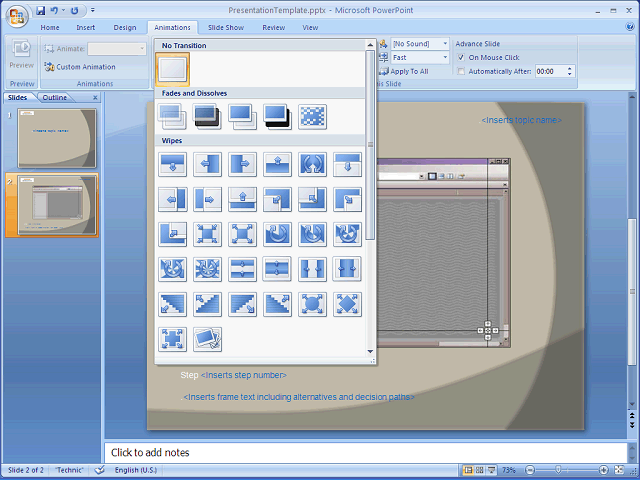Pick the Wipe Up transition
The image size is (640, 480).
(277, 164)
